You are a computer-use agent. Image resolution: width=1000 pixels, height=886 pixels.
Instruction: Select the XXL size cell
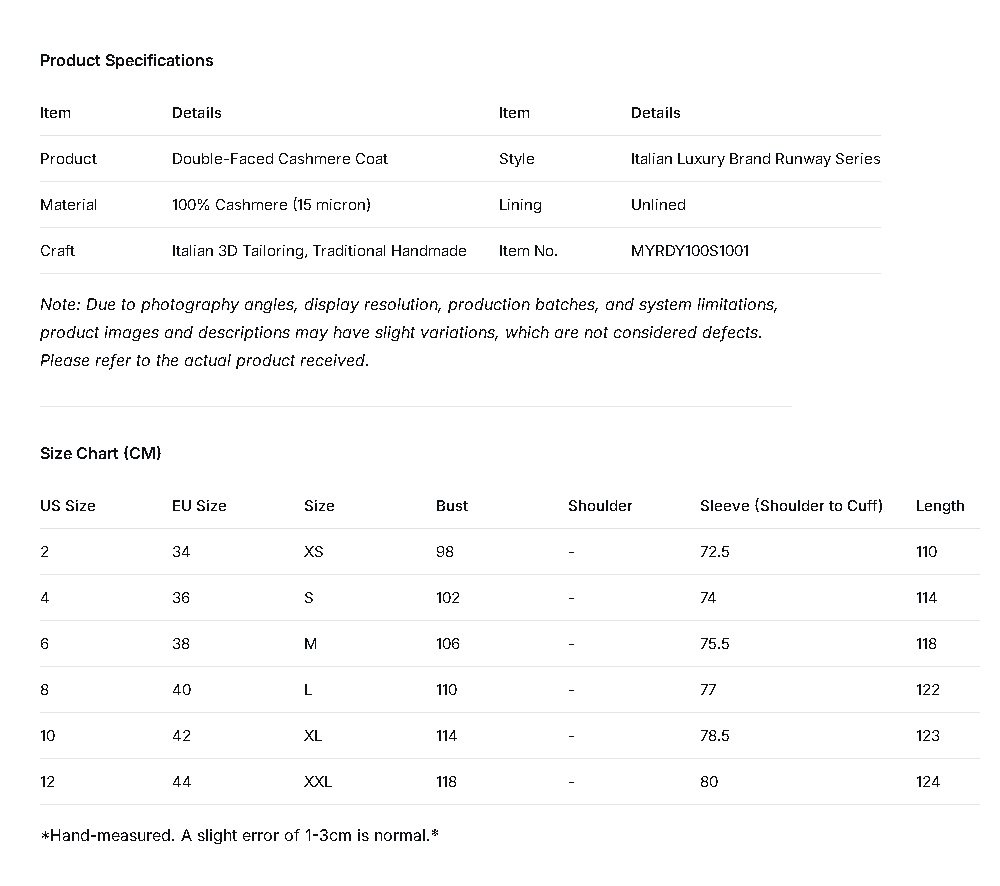(318, 782)
